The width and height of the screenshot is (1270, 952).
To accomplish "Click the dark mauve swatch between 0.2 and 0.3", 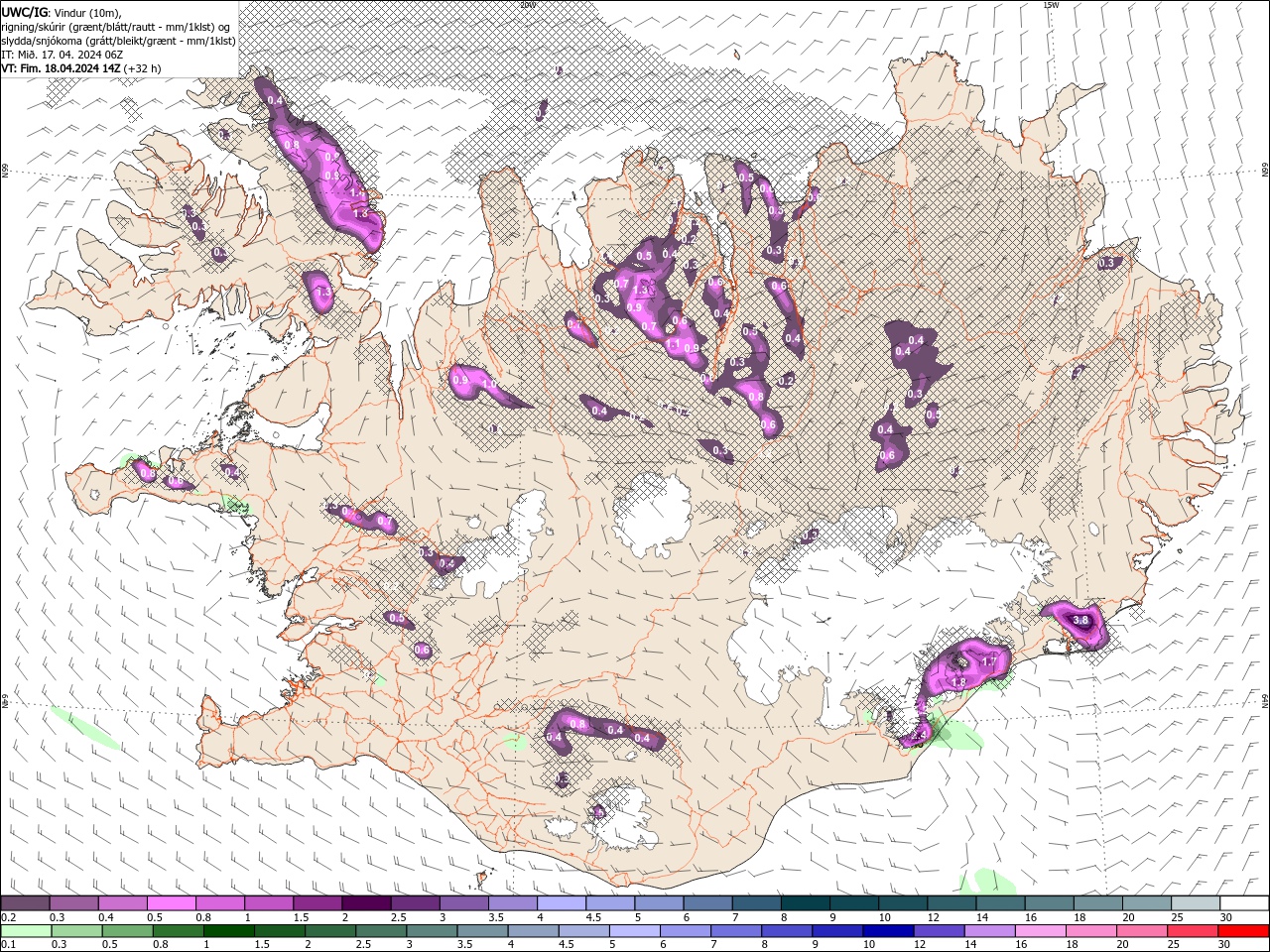I will coord(25,903).
